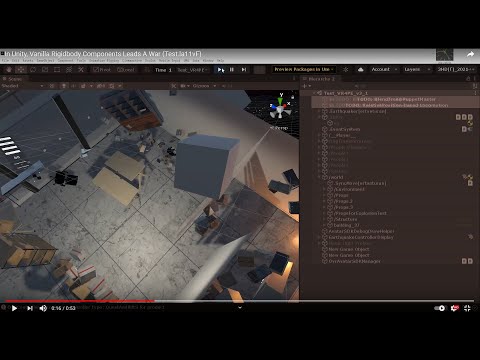Select the EventSystem hierarchy item

[x=345, y=129]
